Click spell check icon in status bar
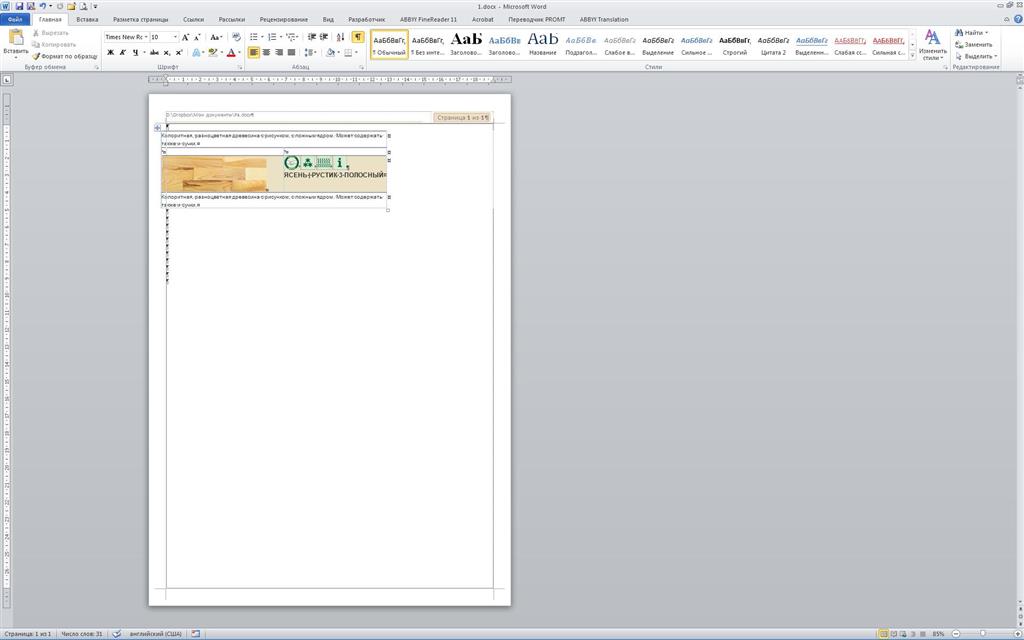Image resolution: width=1024 pixels, height=640 pixels. click(x=116, y=634)
